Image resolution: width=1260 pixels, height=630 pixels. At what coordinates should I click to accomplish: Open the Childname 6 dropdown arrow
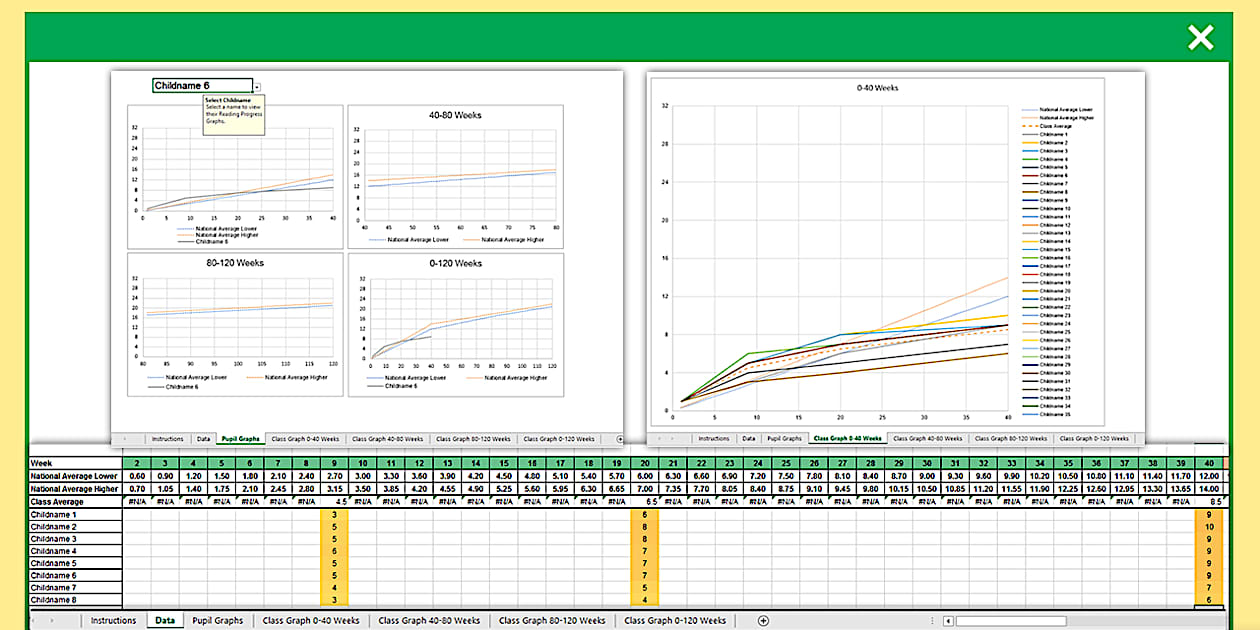[x=257, y=87]
